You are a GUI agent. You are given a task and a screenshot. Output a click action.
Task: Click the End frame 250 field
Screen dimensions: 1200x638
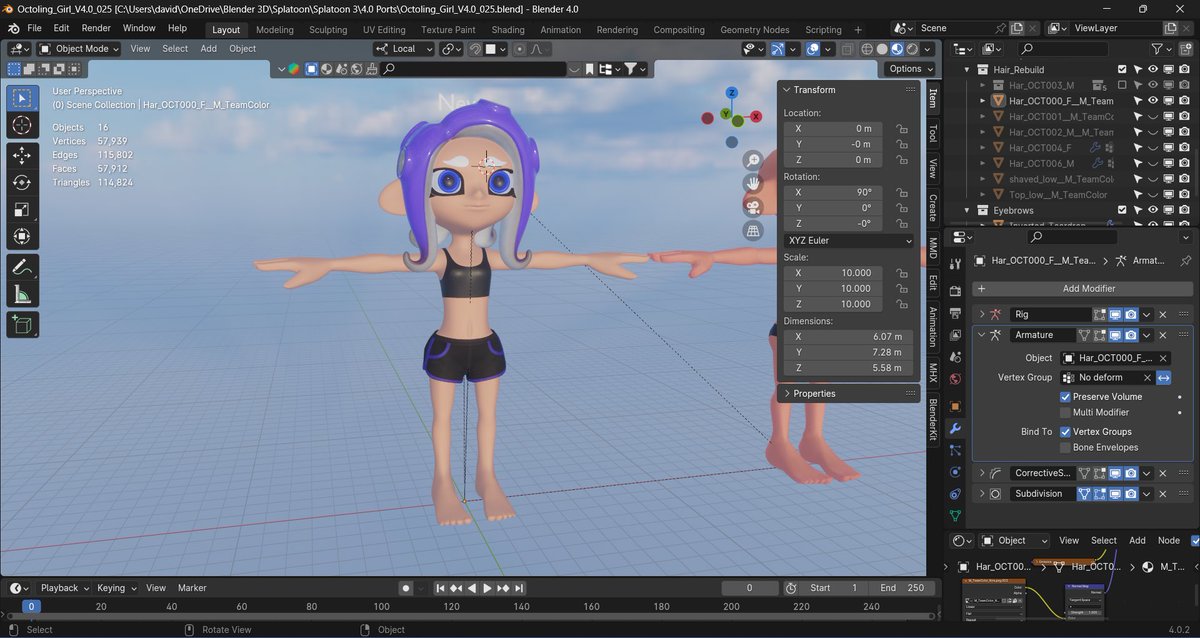coord(903,588)
